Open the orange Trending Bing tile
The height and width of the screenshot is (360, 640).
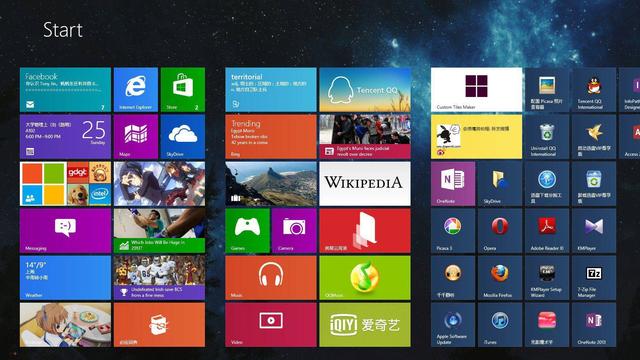(271, 137)
